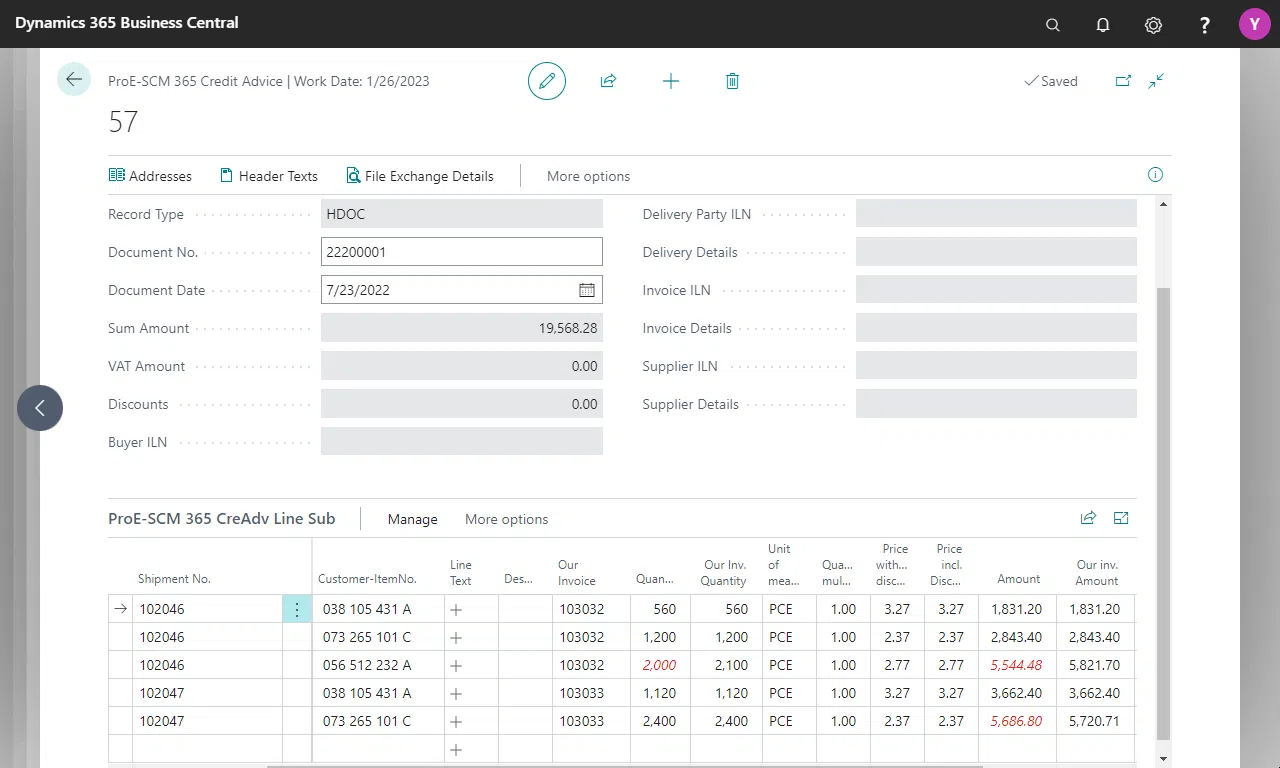Go back with the arrow button
Viewport: 1280px width, 768px height.
[74, 79]
